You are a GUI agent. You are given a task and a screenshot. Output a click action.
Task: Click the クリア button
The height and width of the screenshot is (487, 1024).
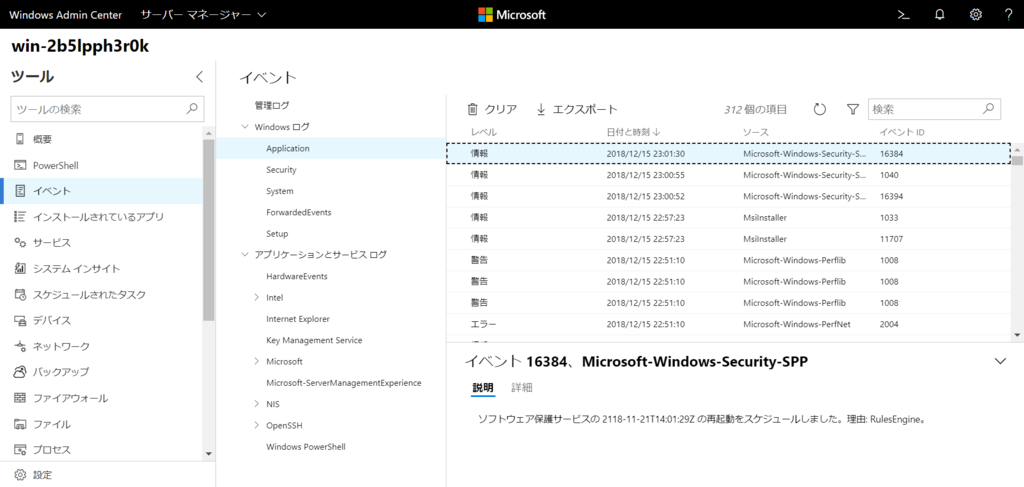(x=492, y=110)
